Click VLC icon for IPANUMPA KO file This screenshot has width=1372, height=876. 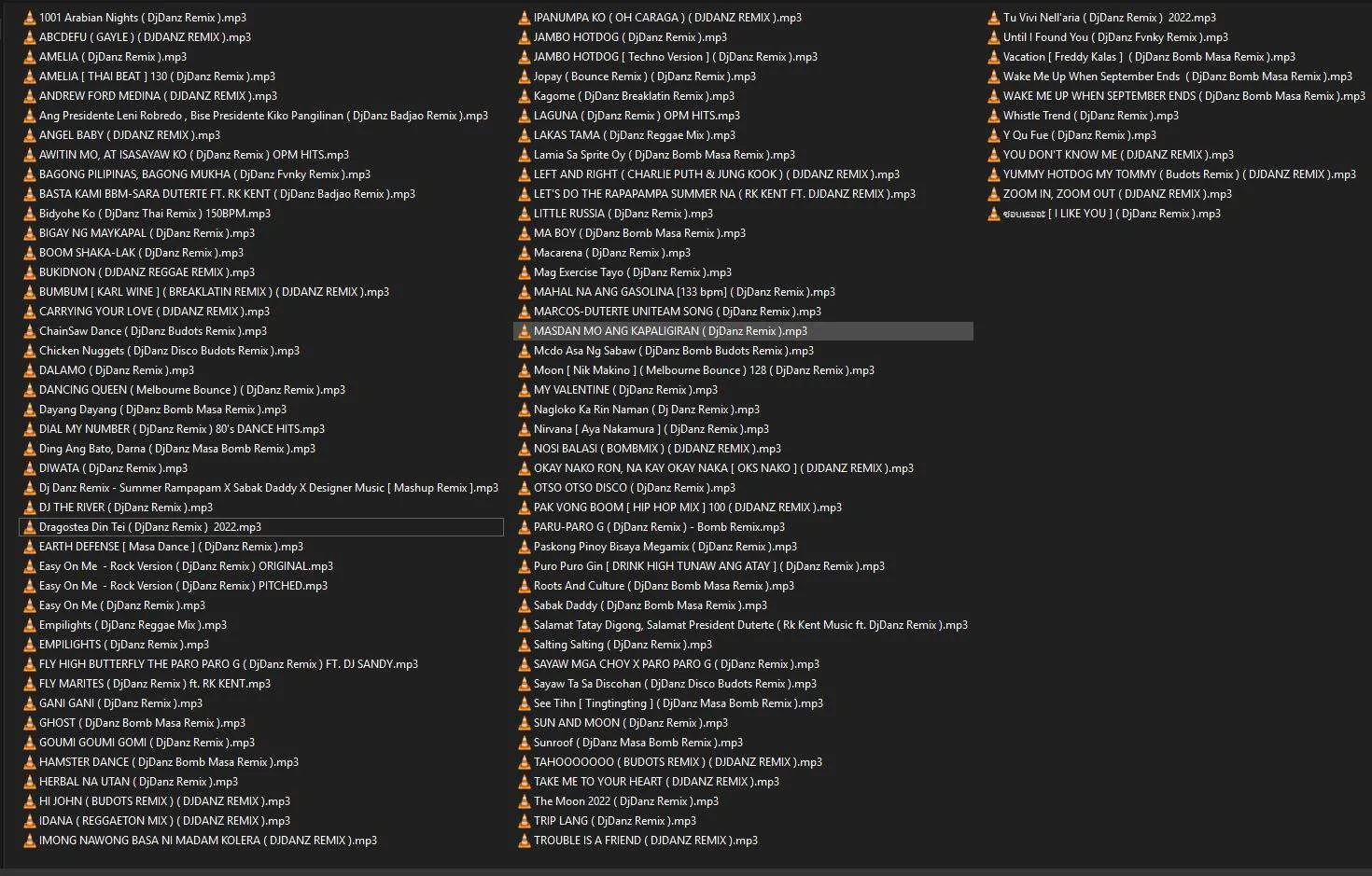[x=525, y=18]
